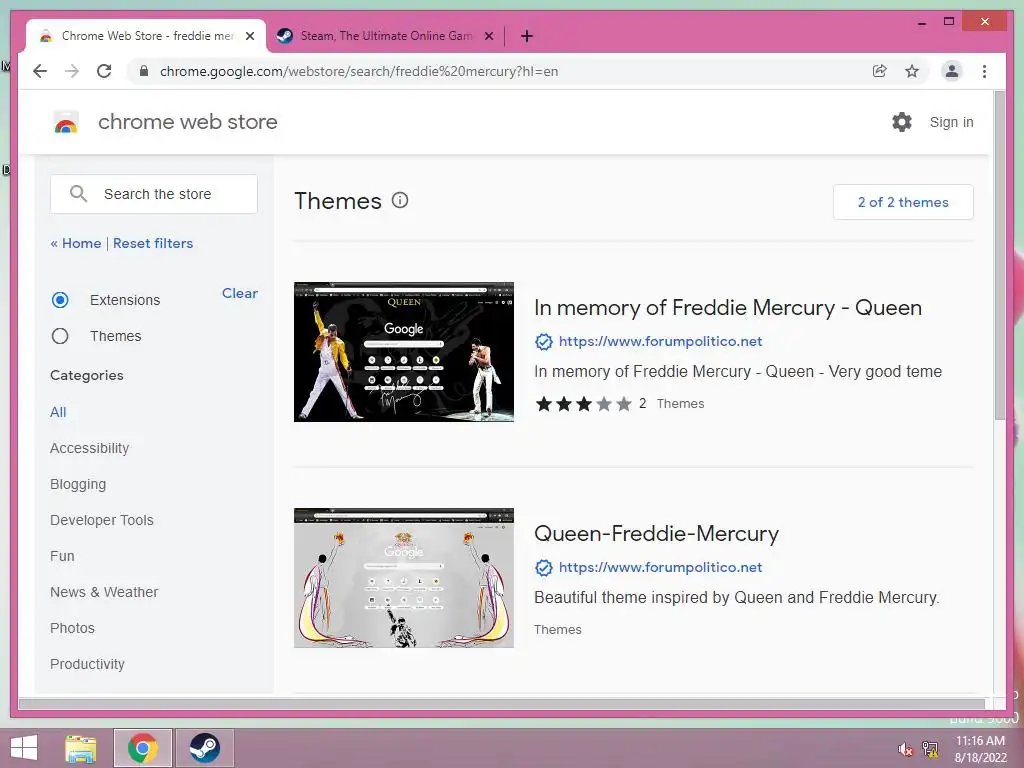Click the padlock site info icon
1024x768 pixels.
coord(144,71)
